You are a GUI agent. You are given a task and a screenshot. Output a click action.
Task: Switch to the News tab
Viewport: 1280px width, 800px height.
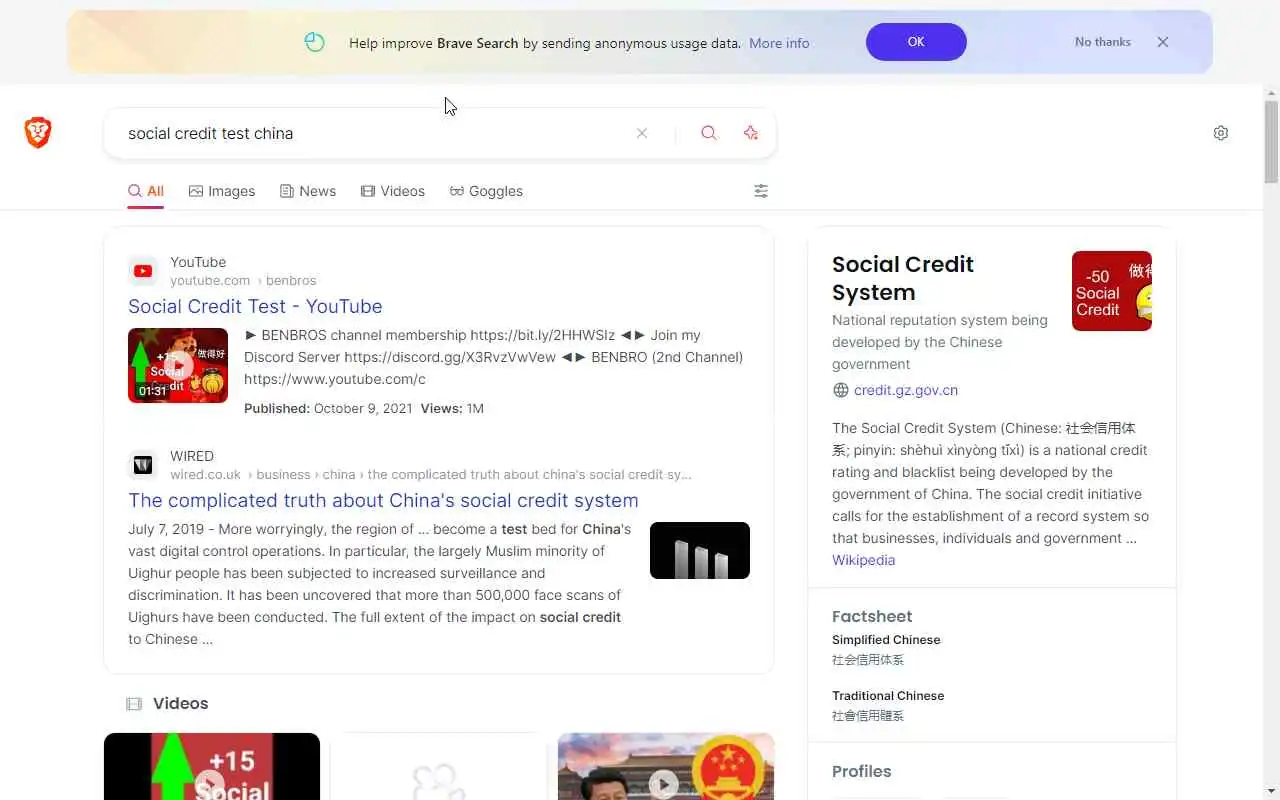(x=308, y=191)
